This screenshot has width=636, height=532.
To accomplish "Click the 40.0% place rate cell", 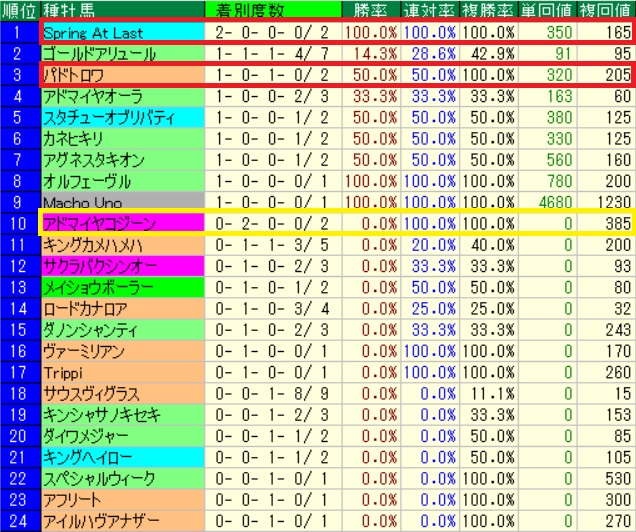I will point(492,245).
